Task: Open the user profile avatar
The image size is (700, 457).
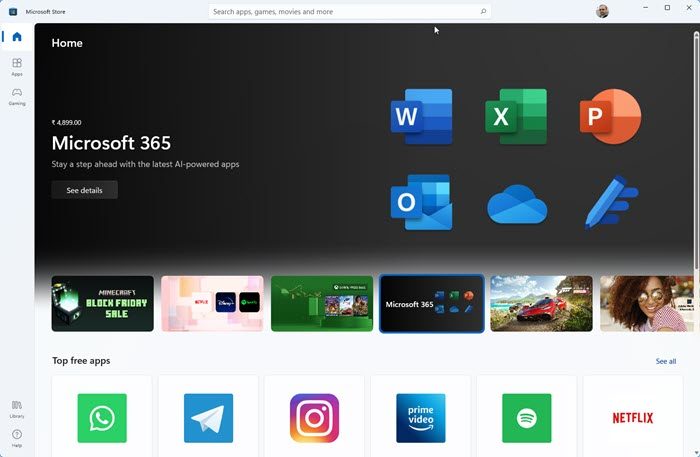Action: pos(602,11)
